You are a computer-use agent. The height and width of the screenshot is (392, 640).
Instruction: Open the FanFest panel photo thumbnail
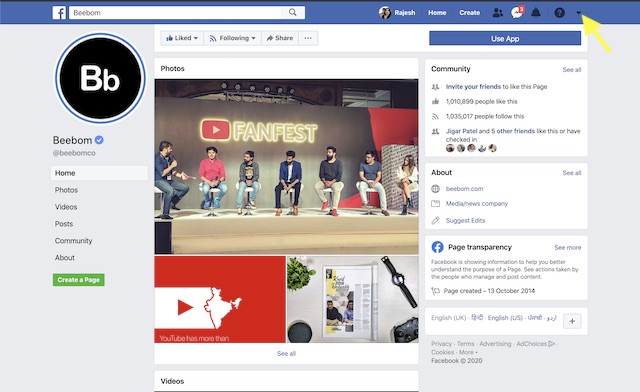coord(286,167)
